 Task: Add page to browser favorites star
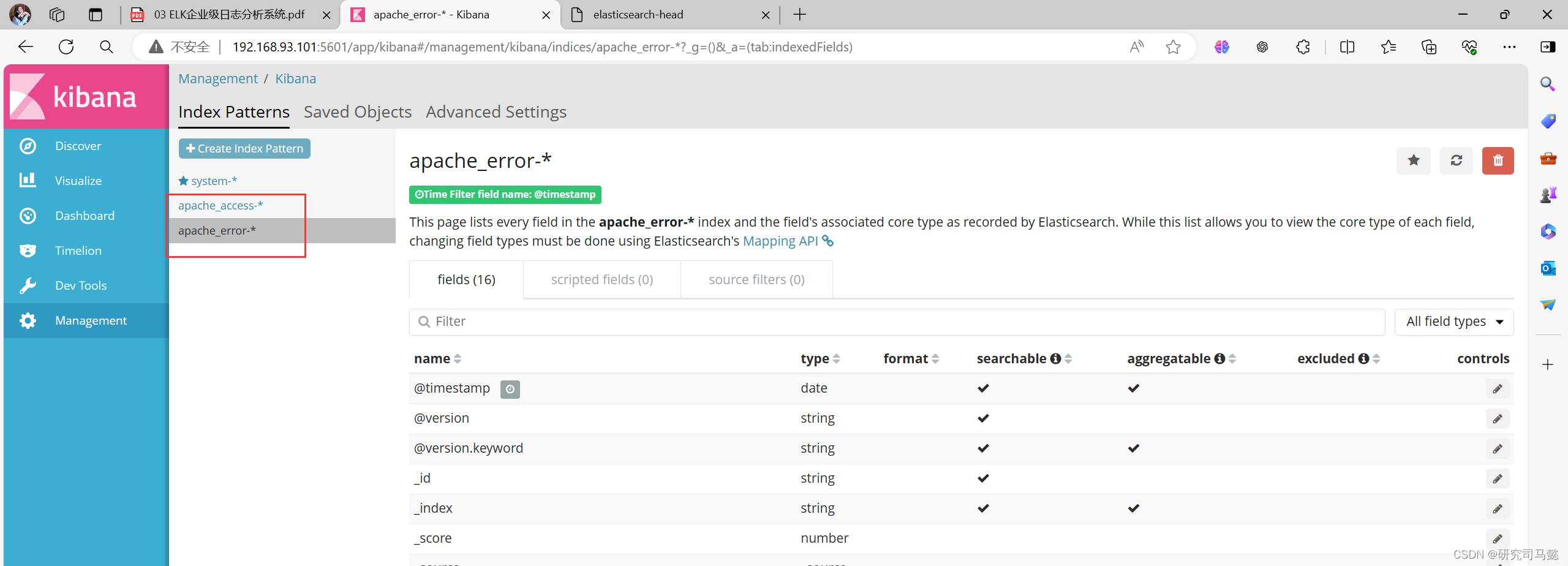tap(1173, 47)
